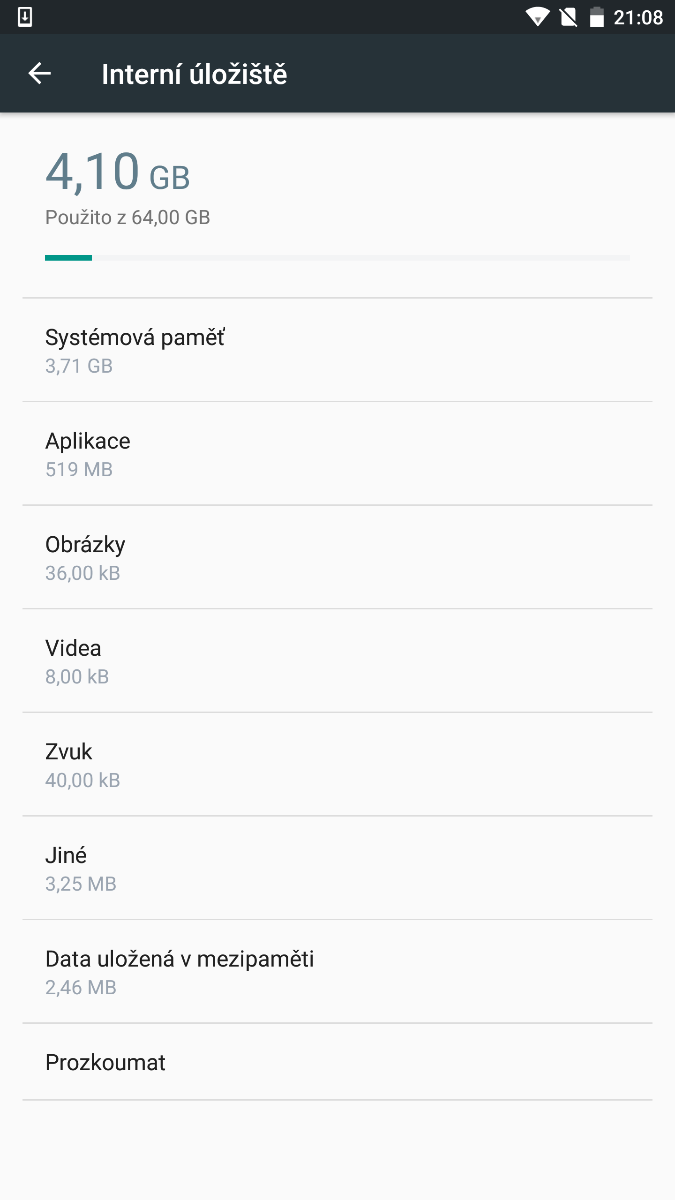This screenshot has height=1200, width=675.
Task: Open the Jiné storage category
Action: click(x=337, y=868)
